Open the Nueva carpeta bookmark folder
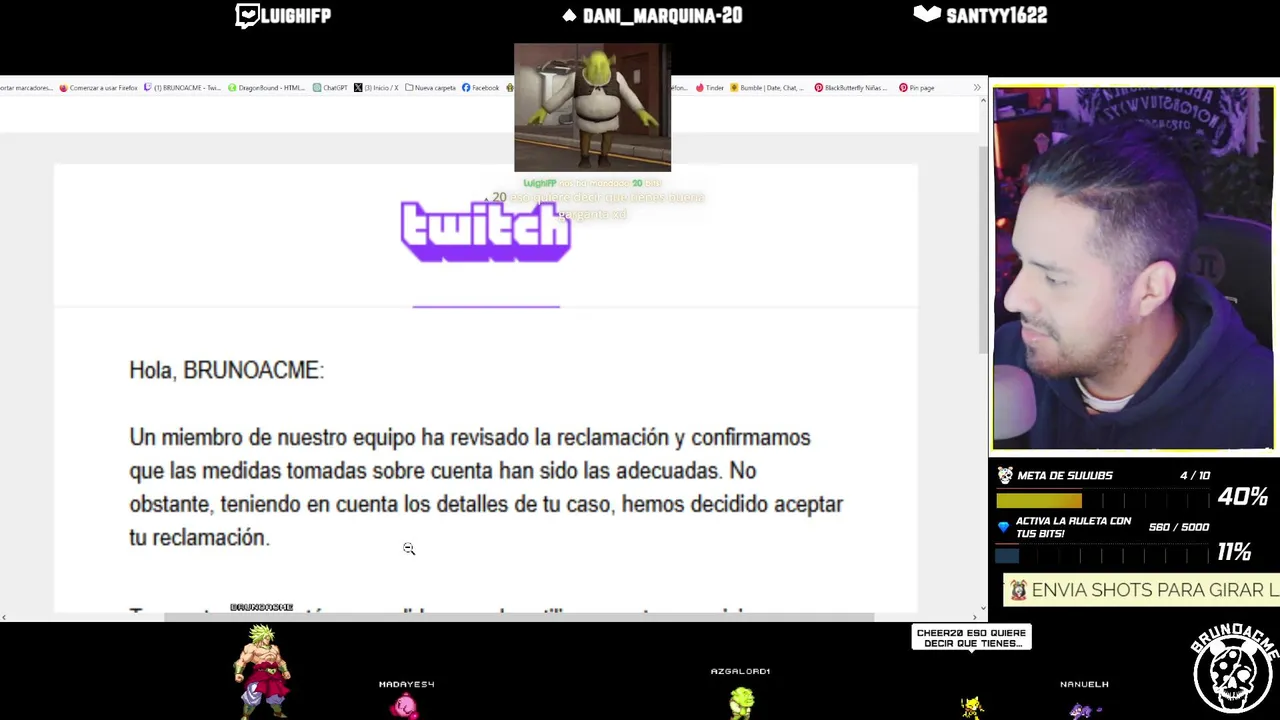Image resolution: width=1280 pixels, height=720 pixels. [430, 88]
